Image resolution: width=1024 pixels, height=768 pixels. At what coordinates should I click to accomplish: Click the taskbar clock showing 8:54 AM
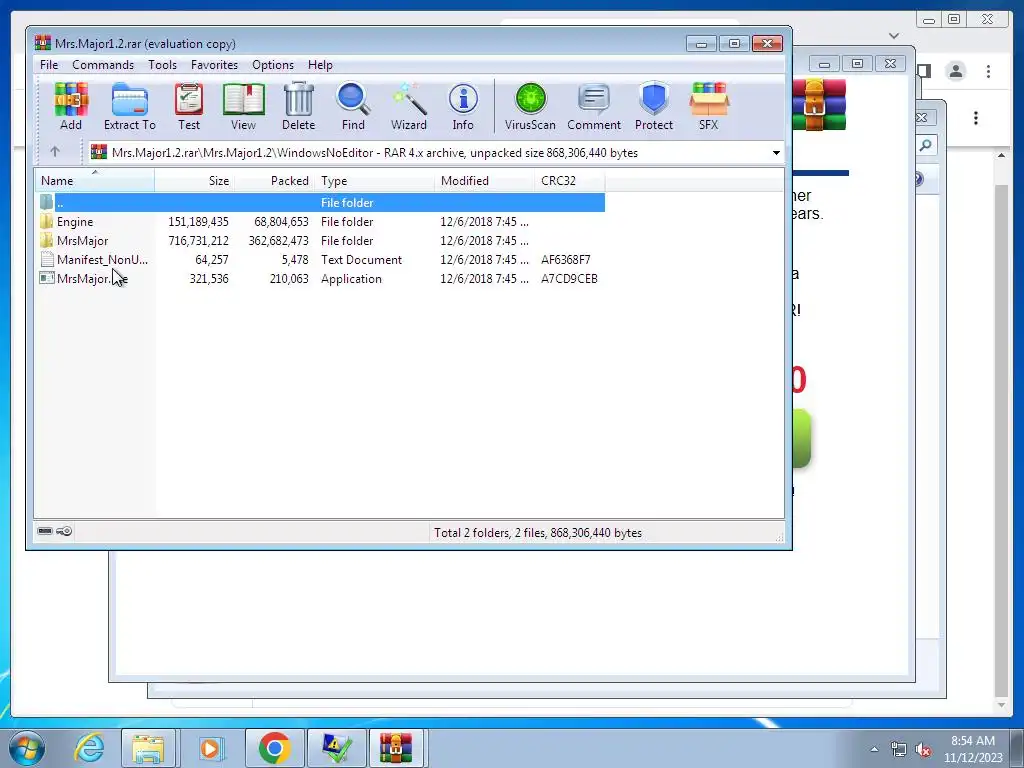point(972,749)
